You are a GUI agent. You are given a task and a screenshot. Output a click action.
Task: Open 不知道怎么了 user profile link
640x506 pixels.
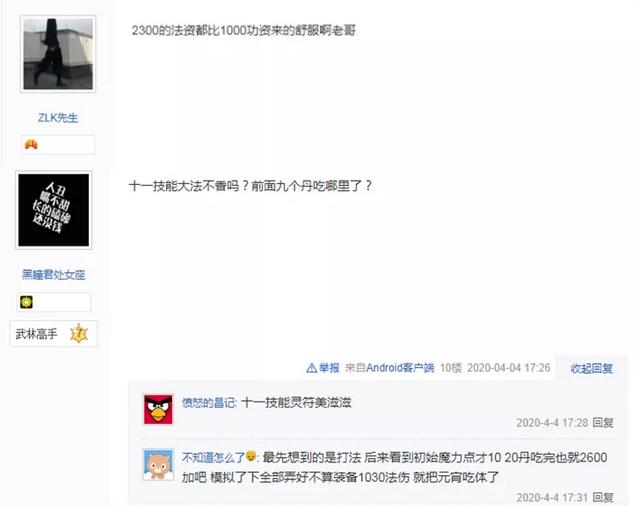pos(213,457)
